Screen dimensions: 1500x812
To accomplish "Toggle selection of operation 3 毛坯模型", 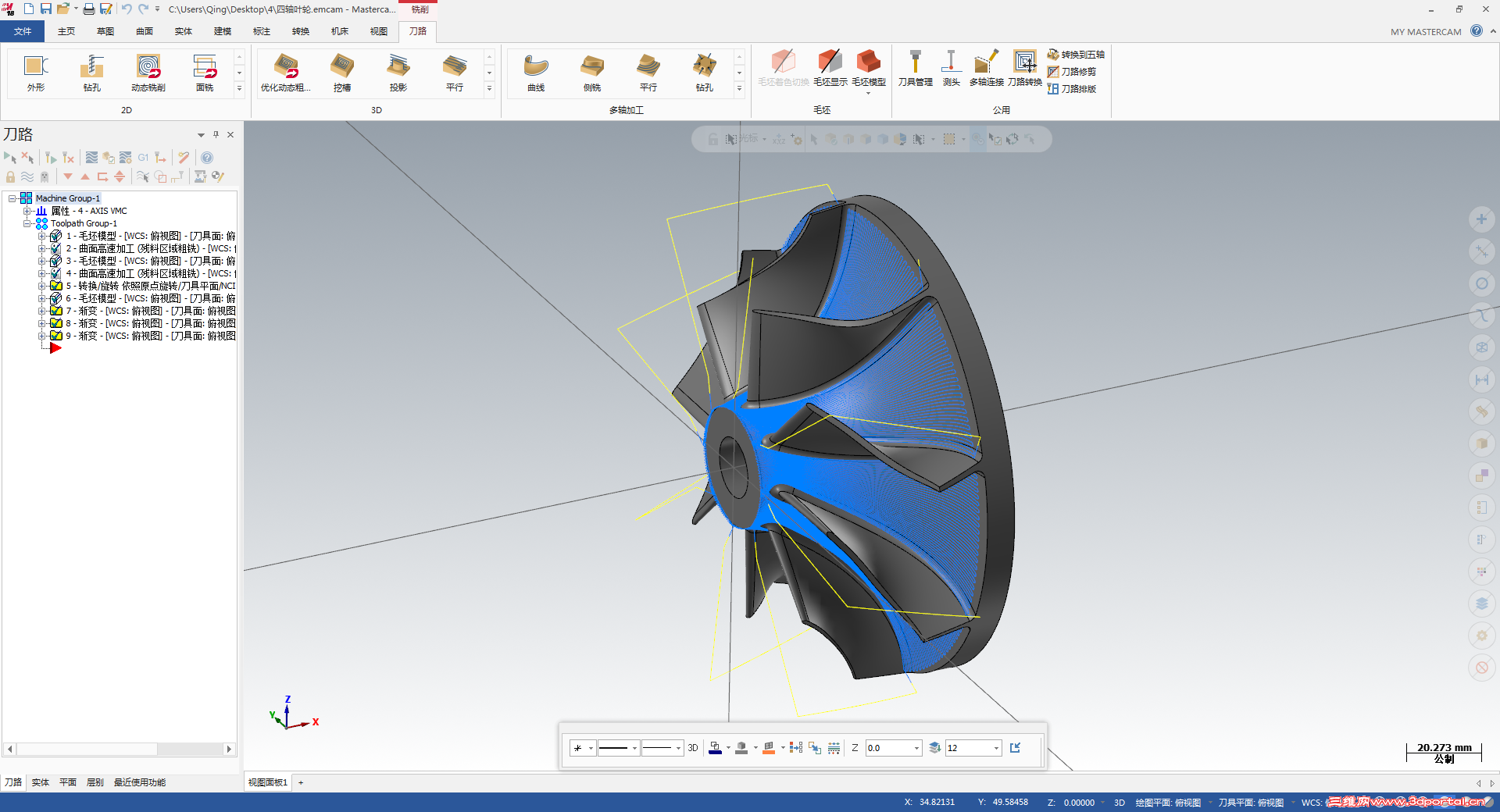I will point(55,261).
